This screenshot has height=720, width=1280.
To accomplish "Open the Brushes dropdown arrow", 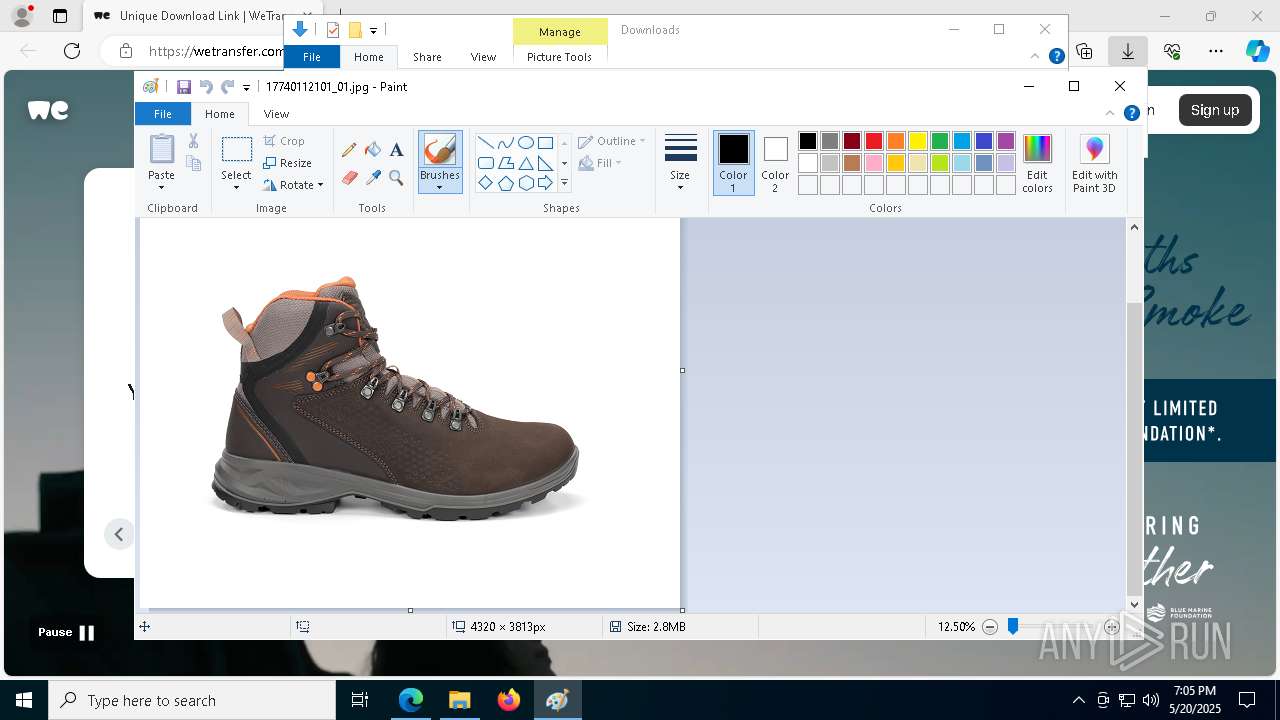I will [x=440, y=187].
